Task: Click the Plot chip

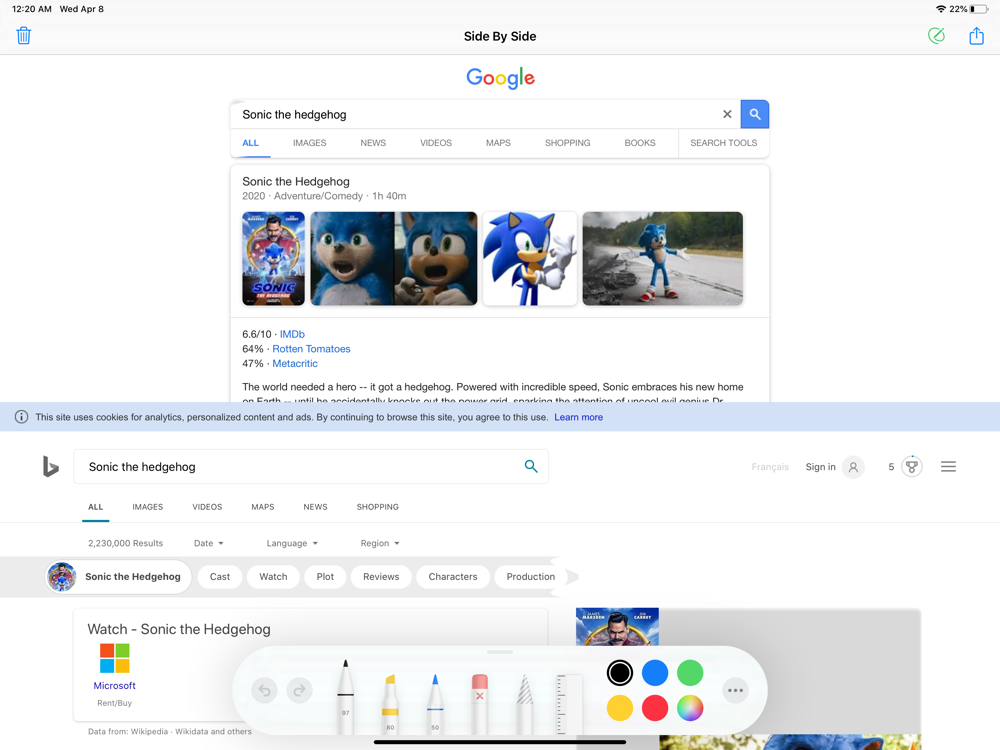Action: [x=325, y=577]
